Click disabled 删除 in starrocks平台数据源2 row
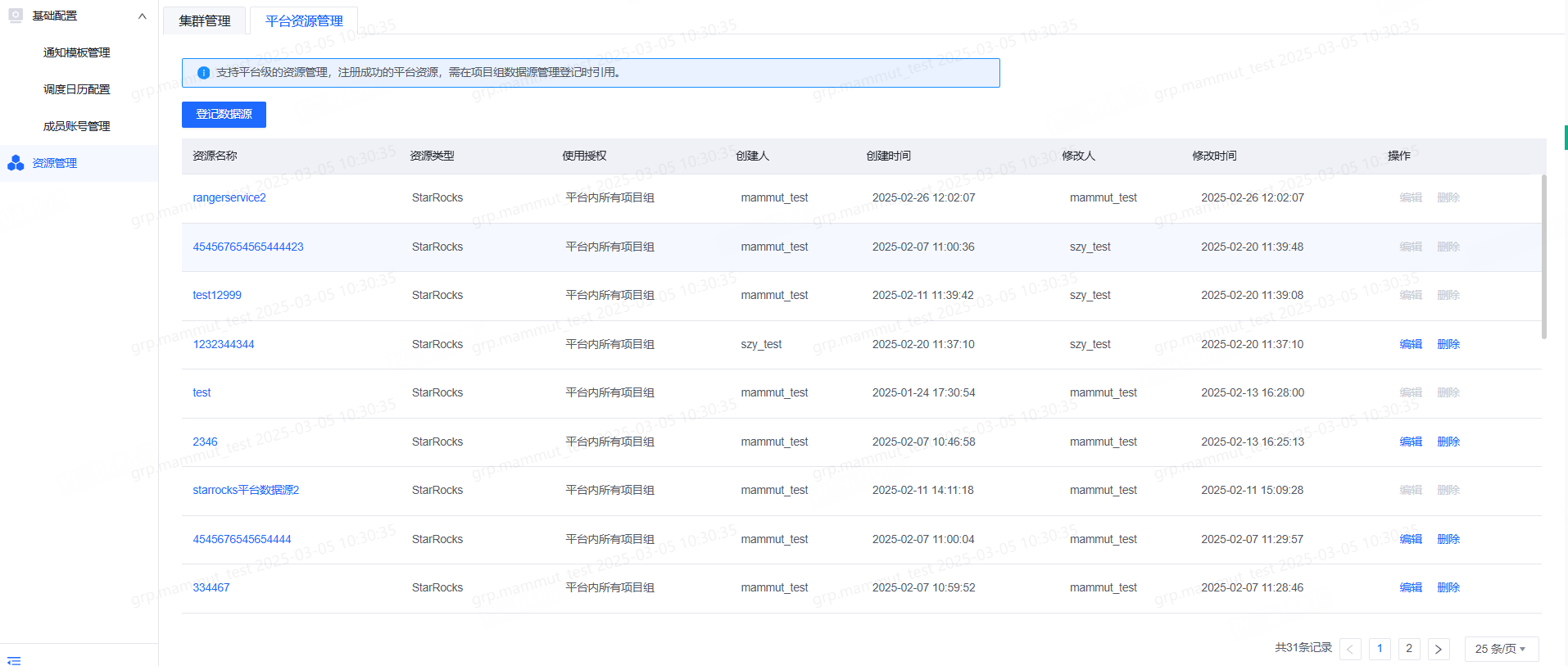Viewport: 1568px width, 666px height. 1448,490
